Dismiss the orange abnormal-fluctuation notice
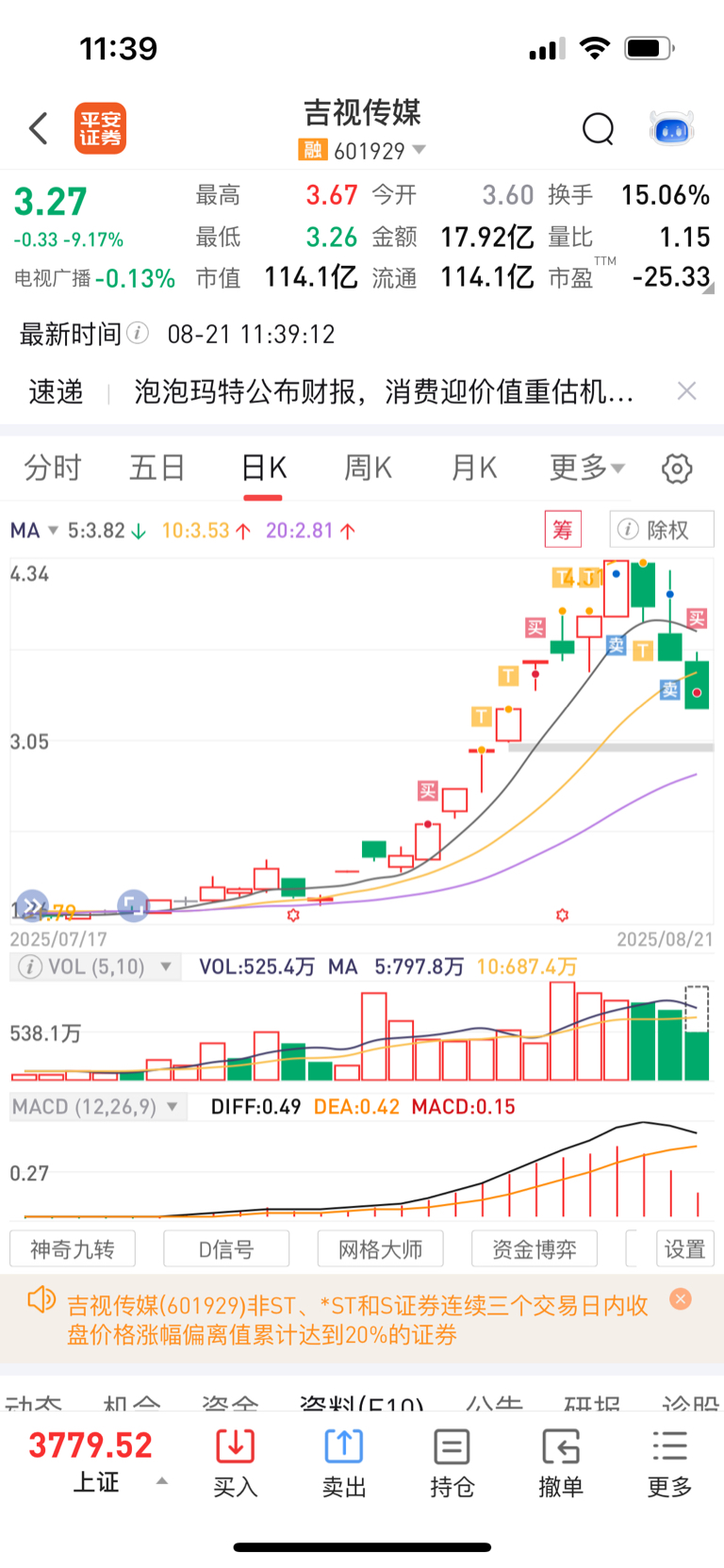The width and height of the screenshot is (724, 1568). click(x=680, y=1299)
